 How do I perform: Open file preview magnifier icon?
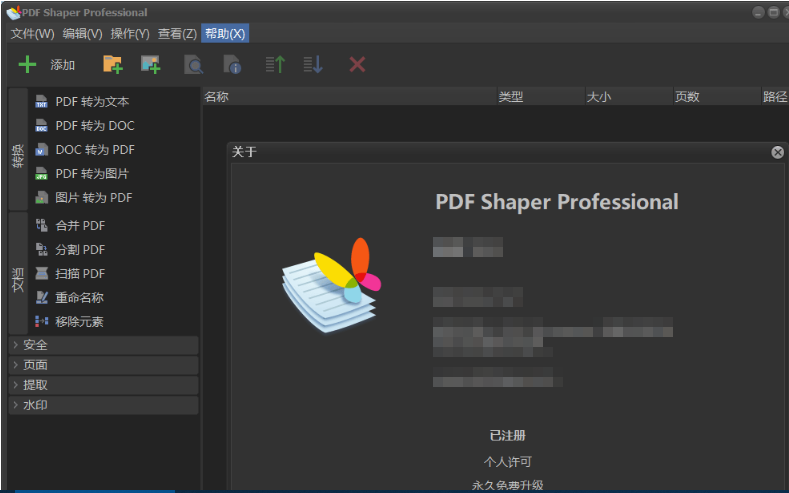click(194, 64)
